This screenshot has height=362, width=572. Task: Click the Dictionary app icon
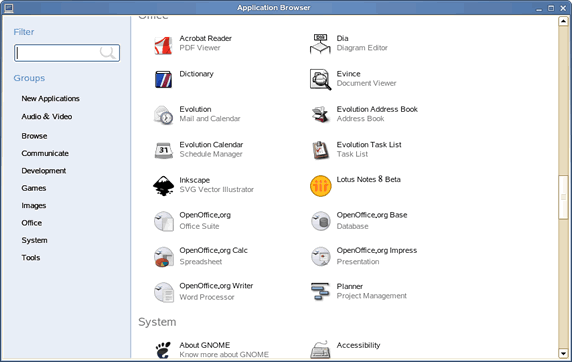coord(163,79)
